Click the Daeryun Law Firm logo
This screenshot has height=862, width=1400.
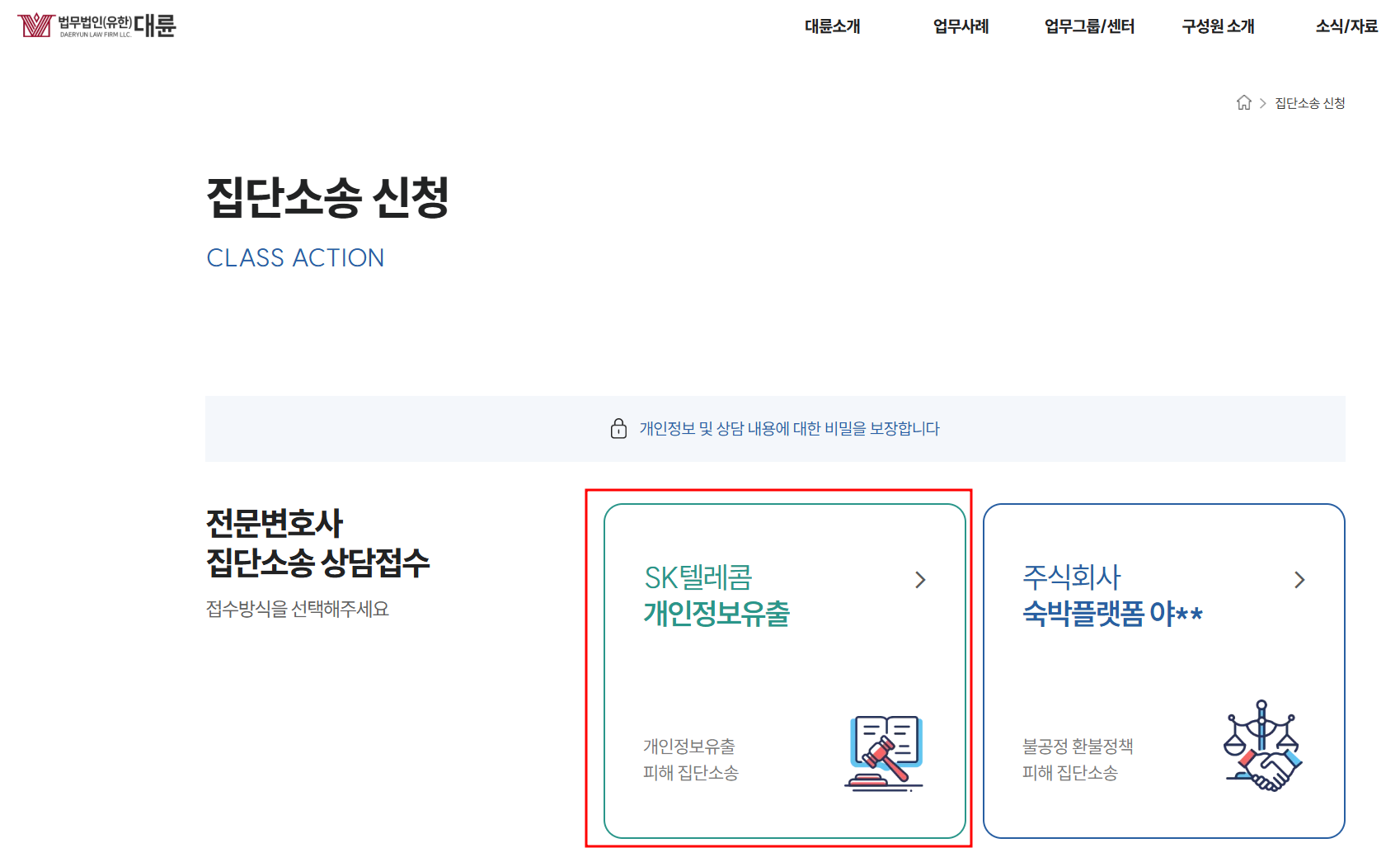96,26
